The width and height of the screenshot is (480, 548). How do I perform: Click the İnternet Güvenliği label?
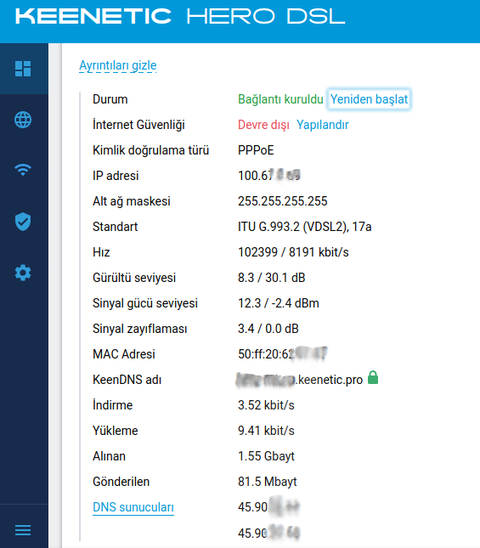[x=138, y=125]
